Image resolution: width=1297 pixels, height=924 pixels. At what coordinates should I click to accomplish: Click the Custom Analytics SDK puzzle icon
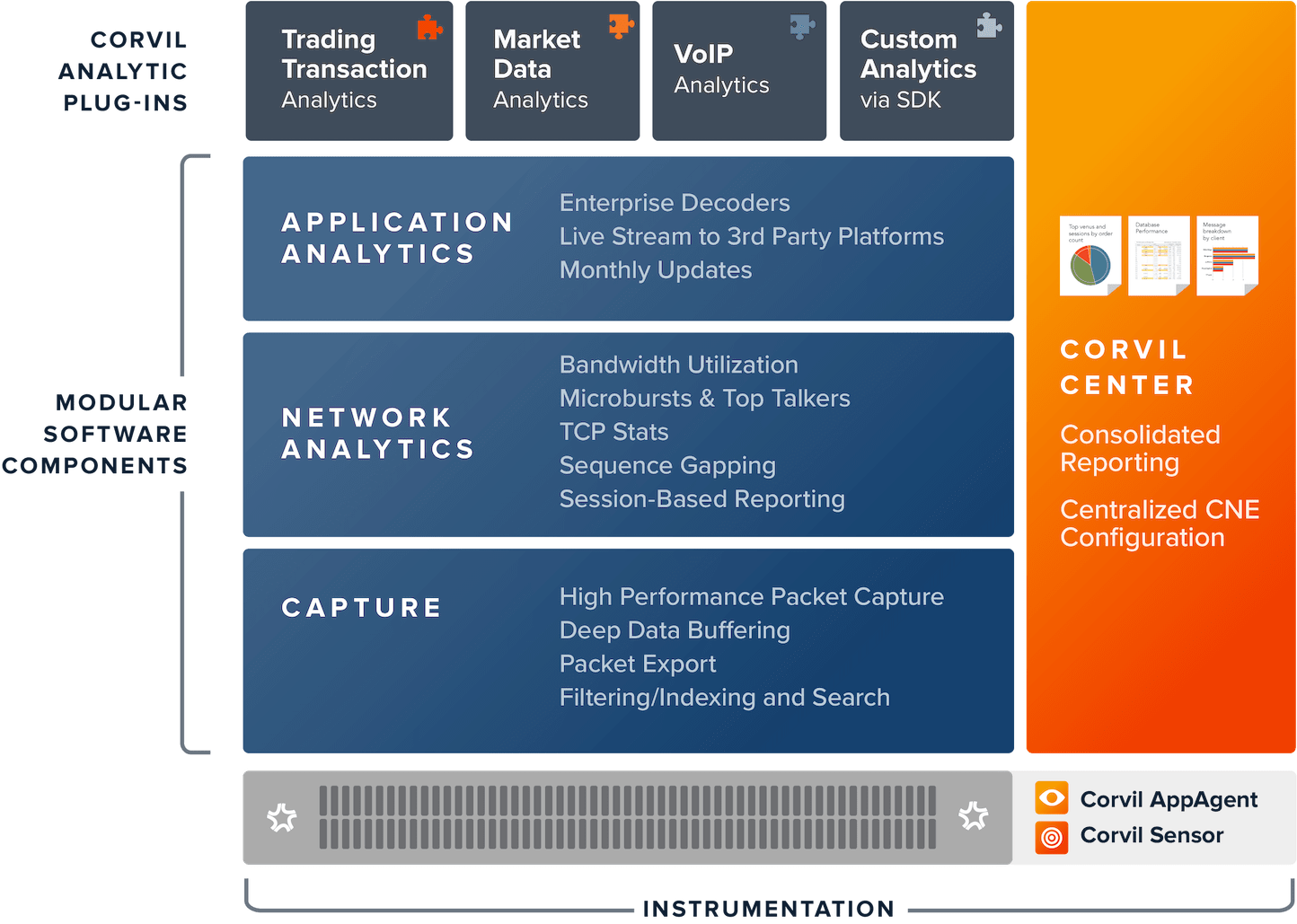coord(989,26)
